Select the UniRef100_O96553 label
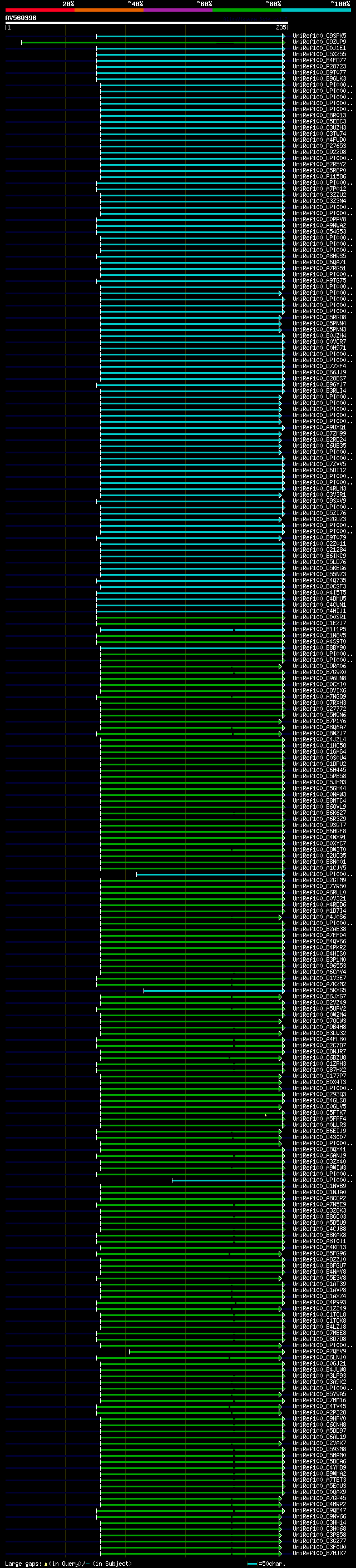The height and width of the screenshot is (1568, 356). [319, 966]
